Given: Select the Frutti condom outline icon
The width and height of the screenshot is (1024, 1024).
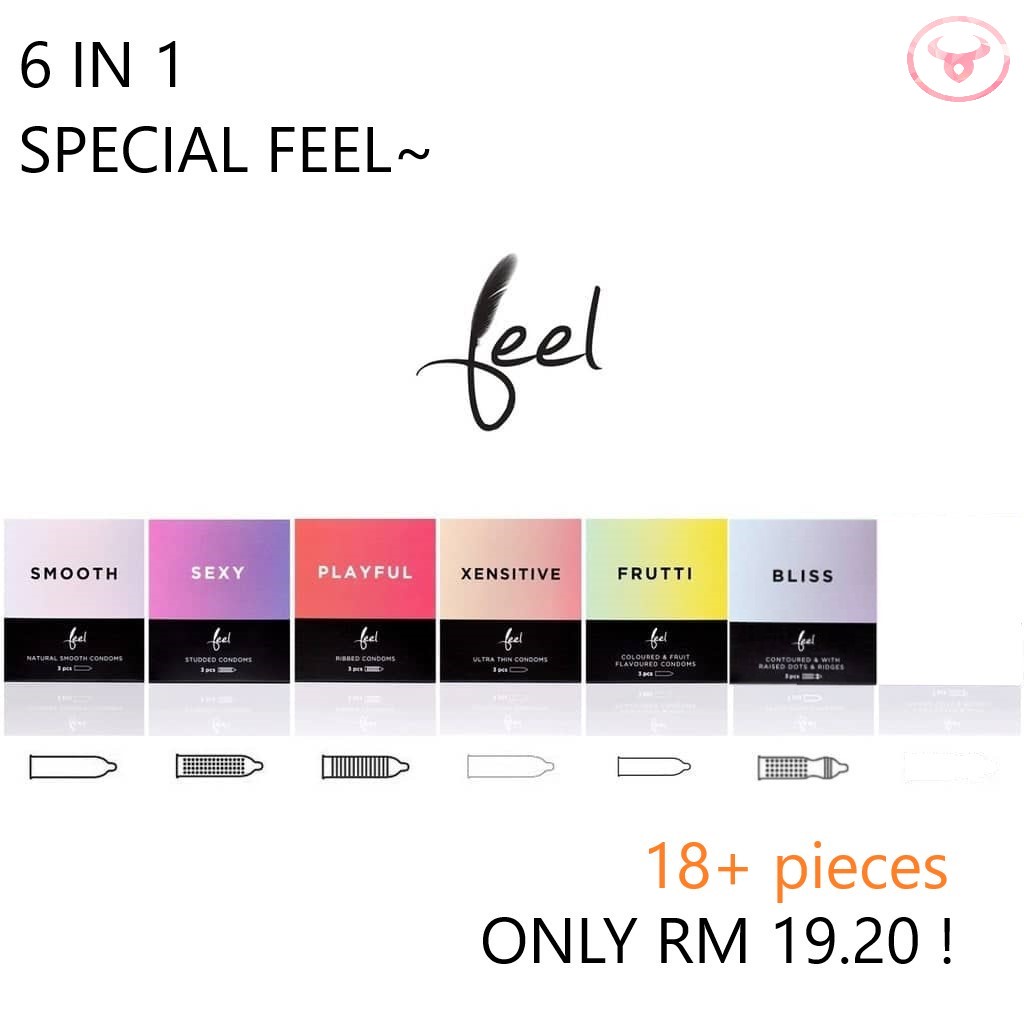Looking at the screenshot, I should coord(654,767).
